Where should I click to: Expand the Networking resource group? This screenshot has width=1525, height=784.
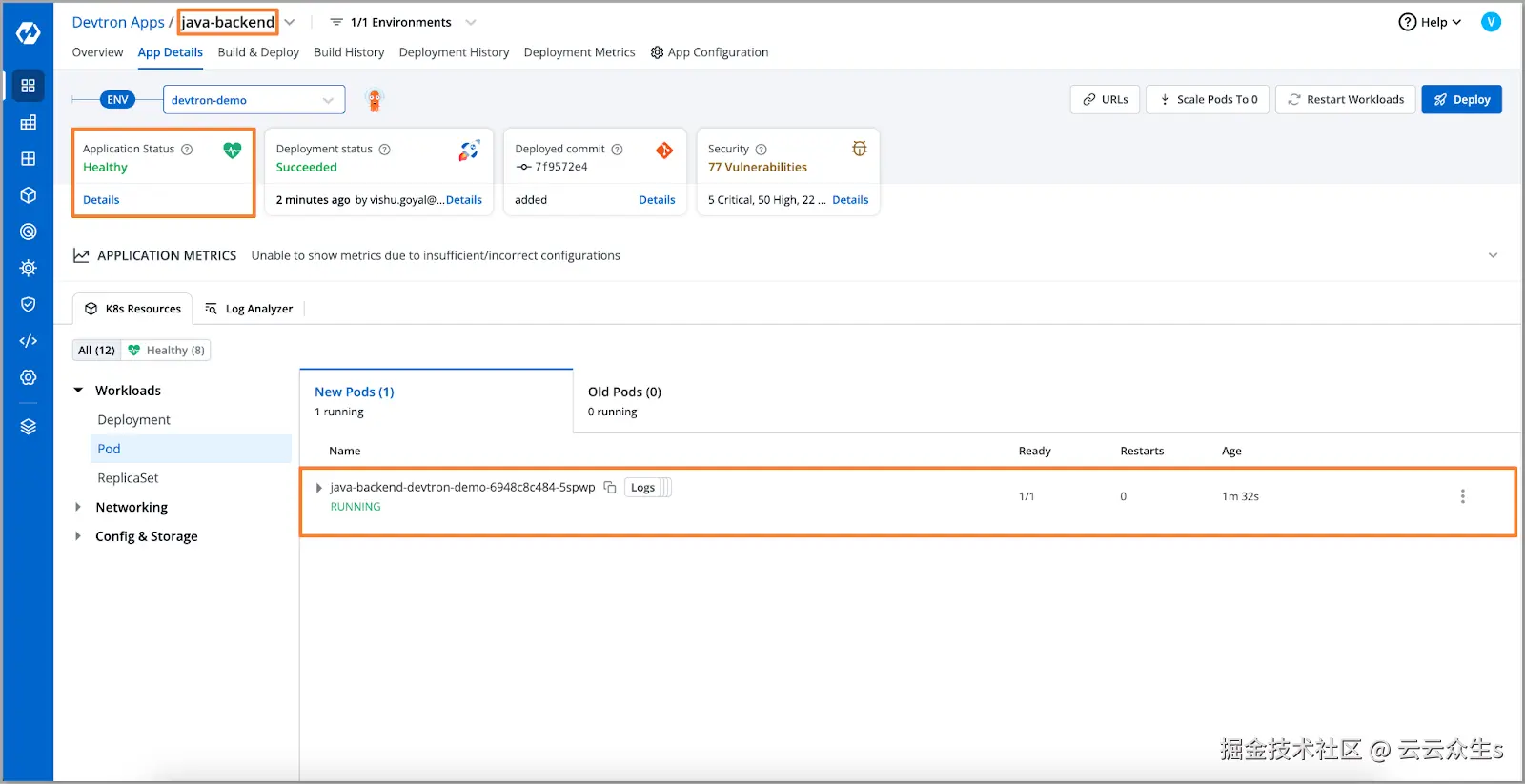pos(78,508)
